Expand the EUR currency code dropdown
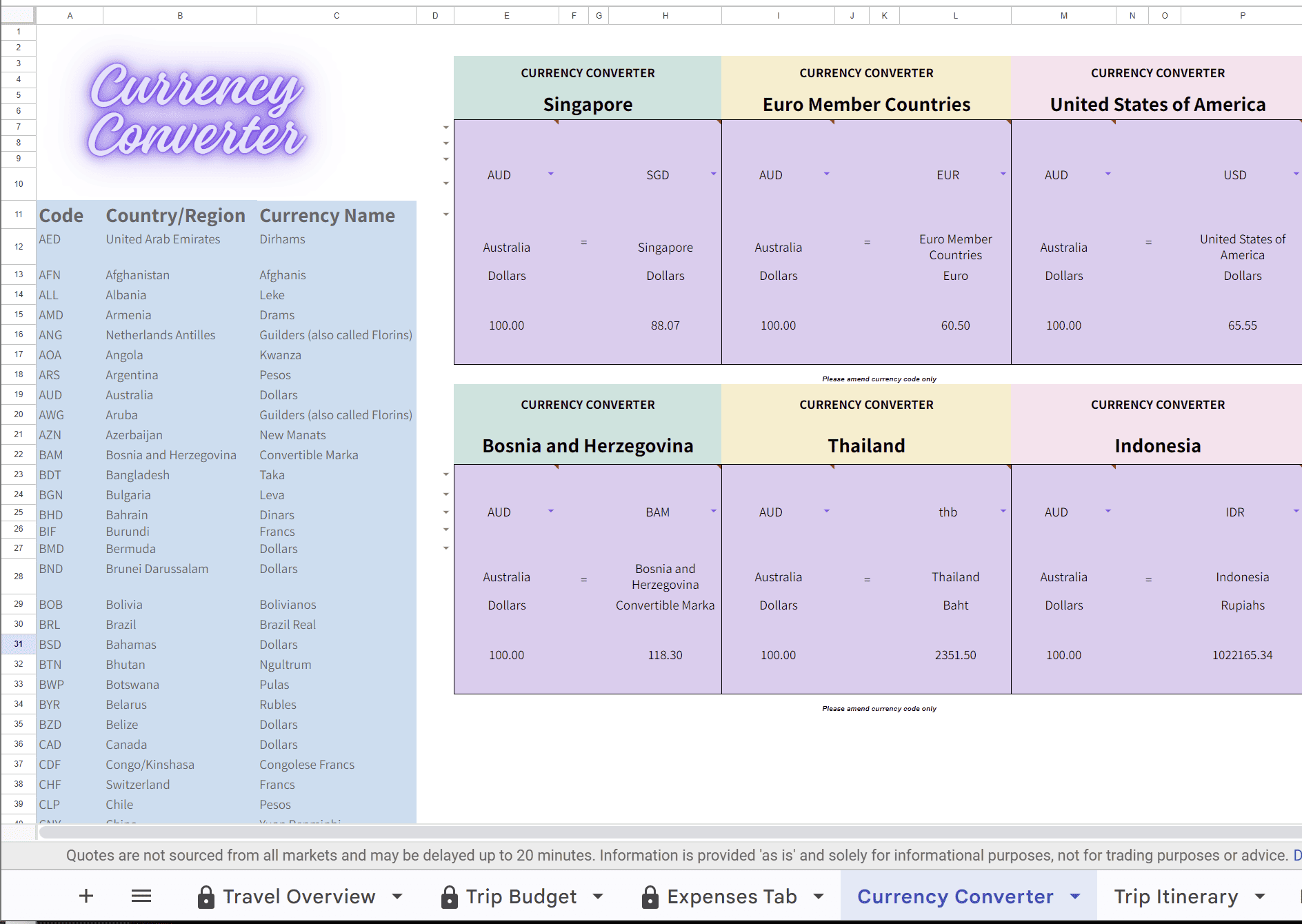 pos(1003,174)
